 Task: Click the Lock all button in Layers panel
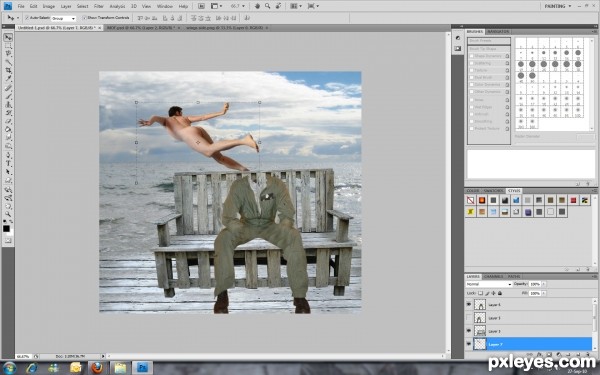pos(500,293)
